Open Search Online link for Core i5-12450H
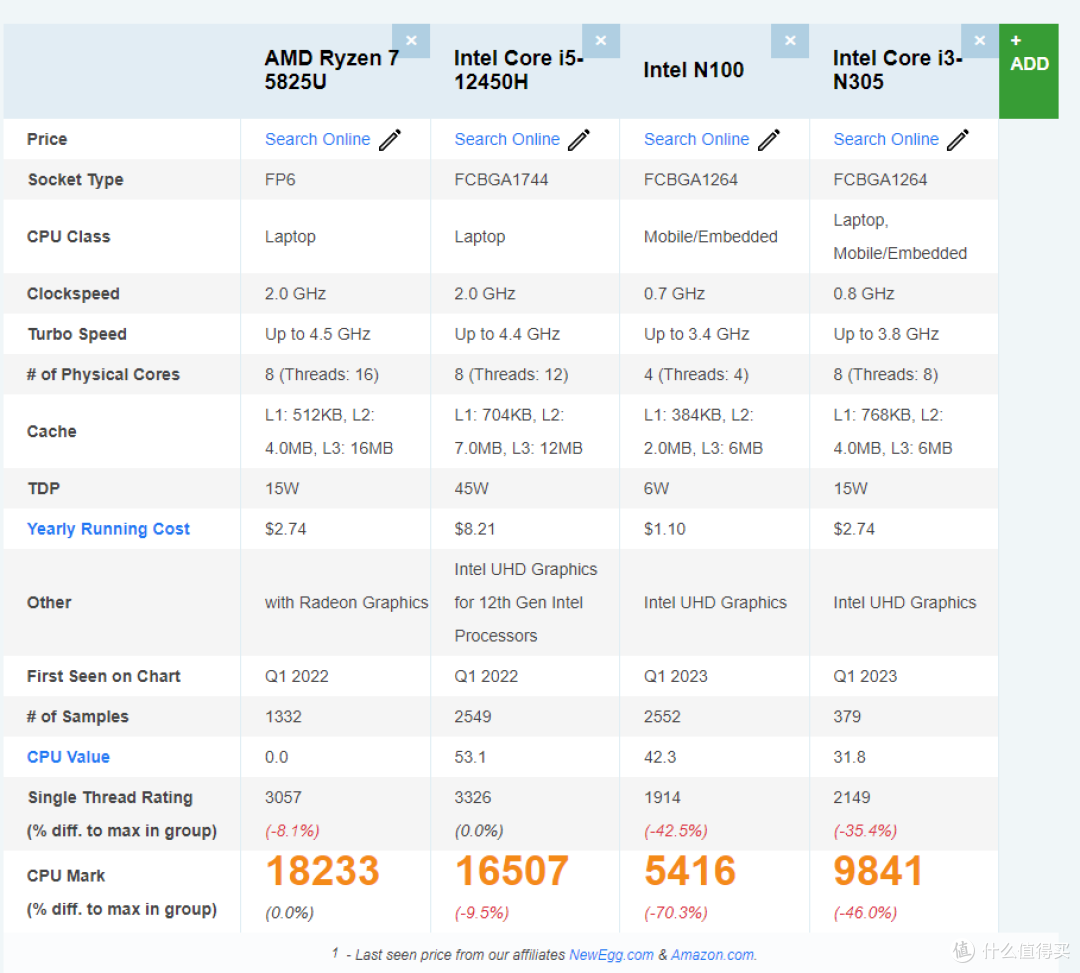 coord(507,139)
